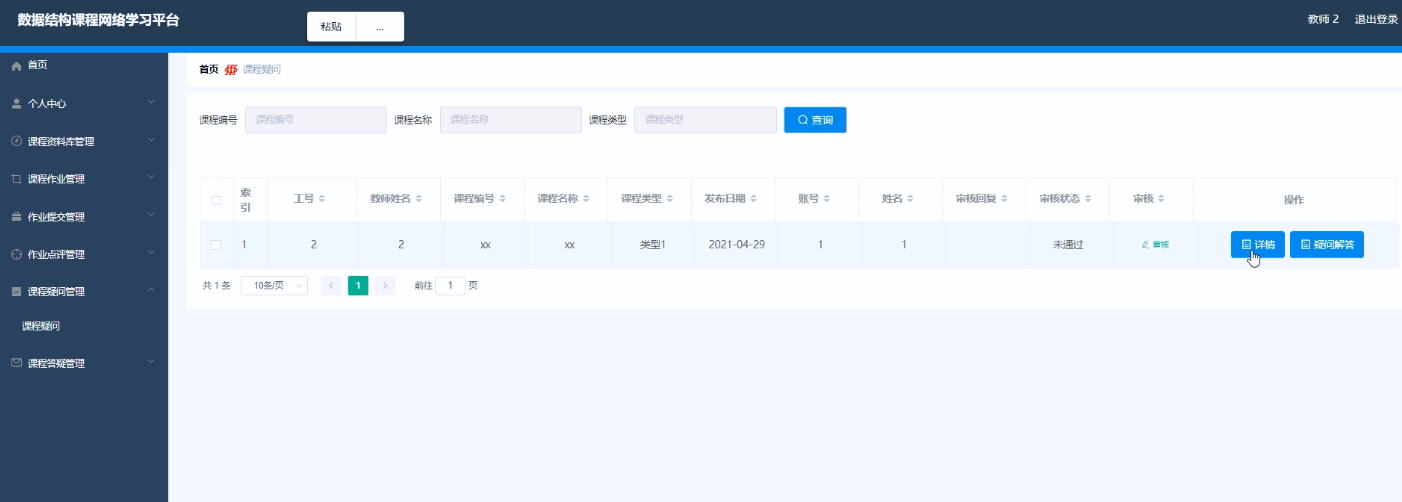Click the red breadcrumb separator icon
The image size is (1402, 502).
click(x=231, y=70)
